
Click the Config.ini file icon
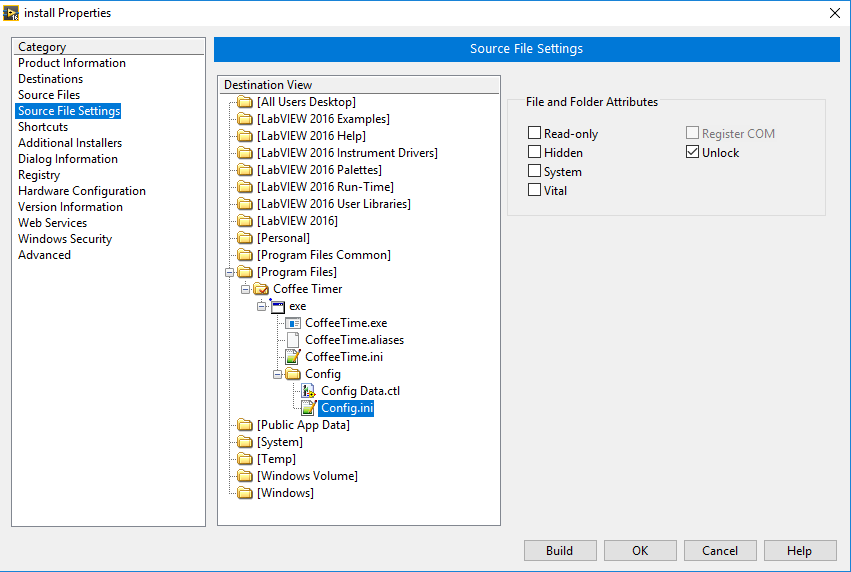point(309,408)
